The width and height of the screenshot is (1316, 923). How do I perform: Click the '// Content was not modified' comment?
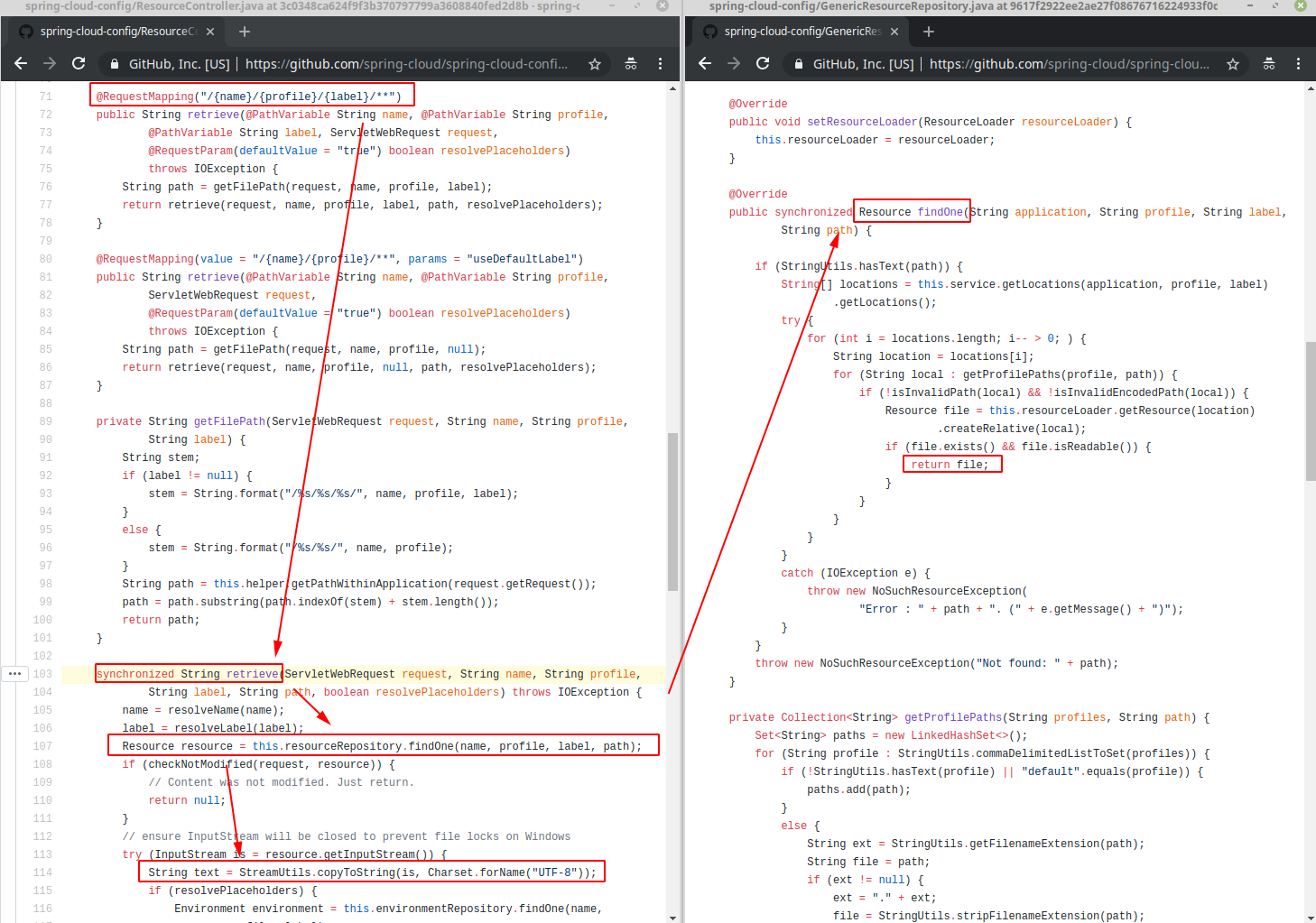click(x=282, y=782)
